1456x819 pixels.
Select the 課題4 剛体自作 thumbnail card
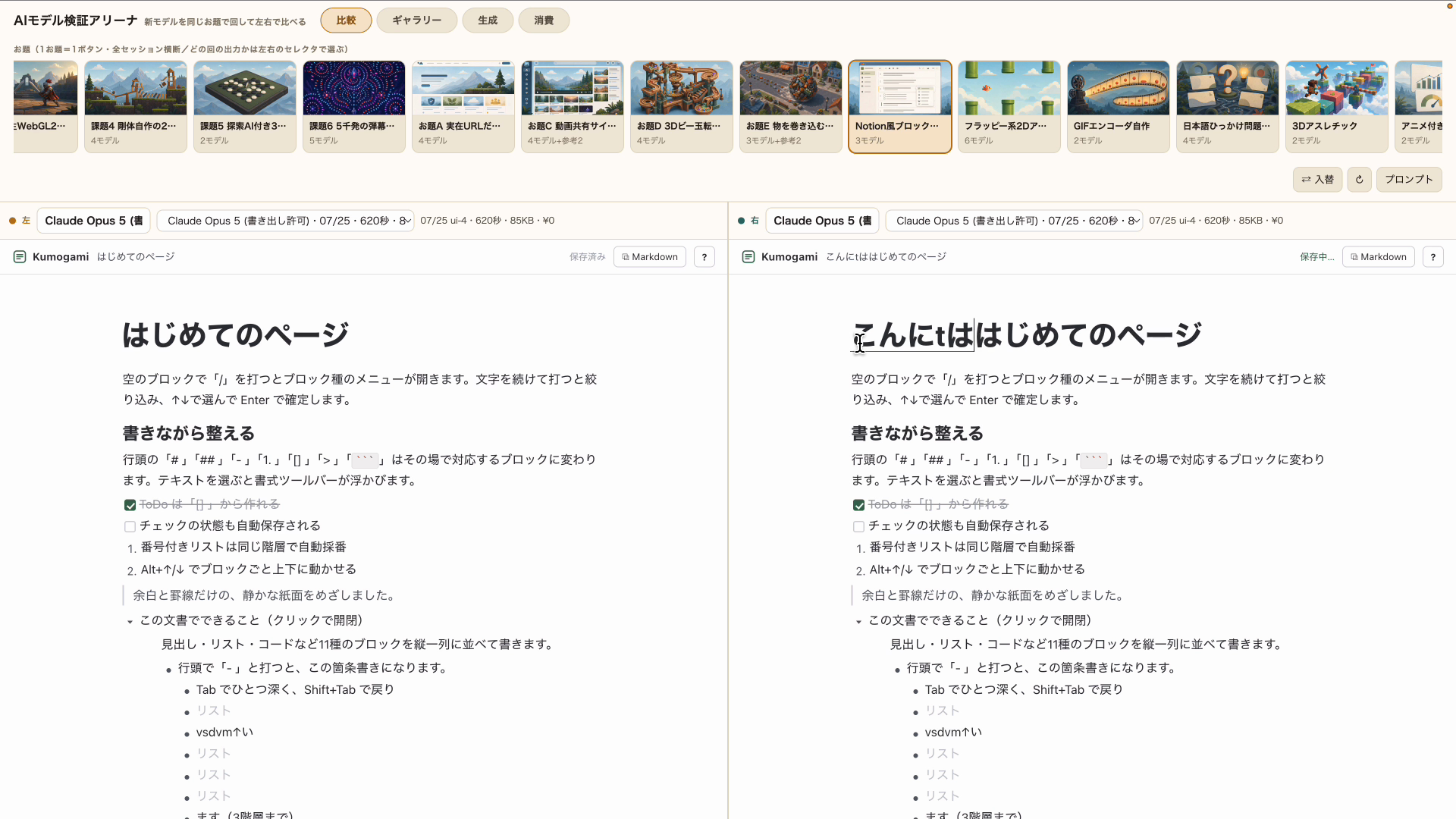(x=136, y=107)
